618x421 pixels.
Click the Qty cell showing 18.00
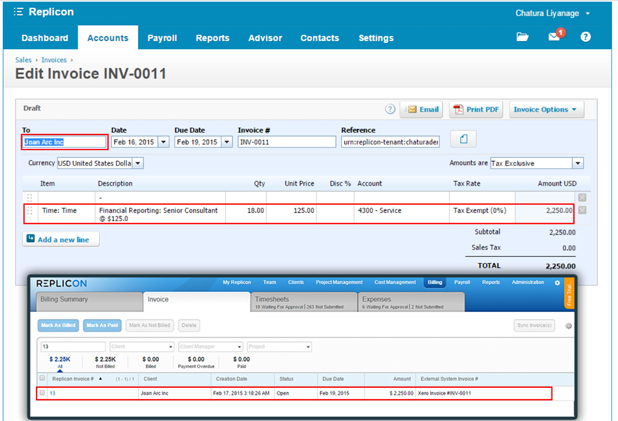pyautogui.click(x=246, y=214)
